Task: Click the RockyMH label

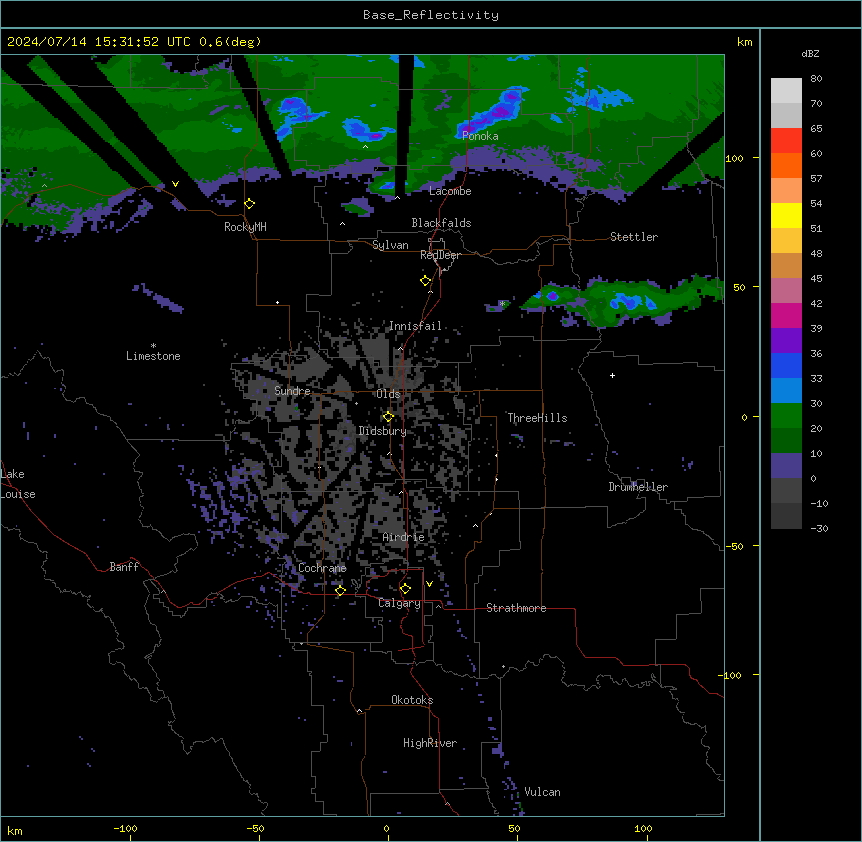Action: tap(245, 227)
